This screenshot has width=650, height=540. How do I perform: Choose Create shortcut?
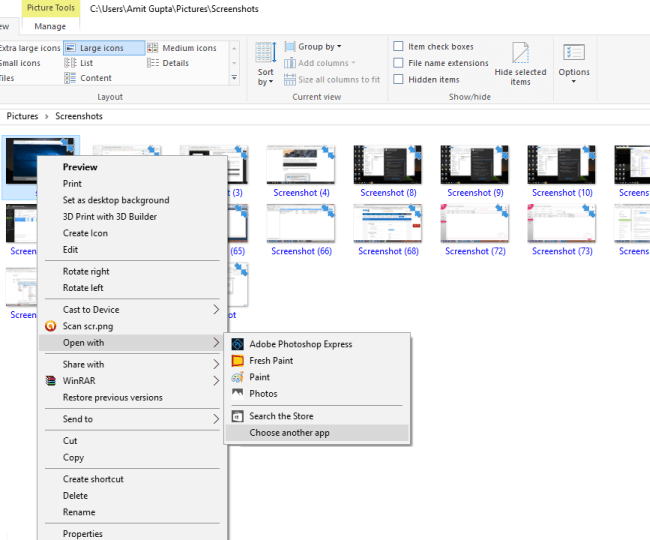pyautogui.click(x=93, y=479)
